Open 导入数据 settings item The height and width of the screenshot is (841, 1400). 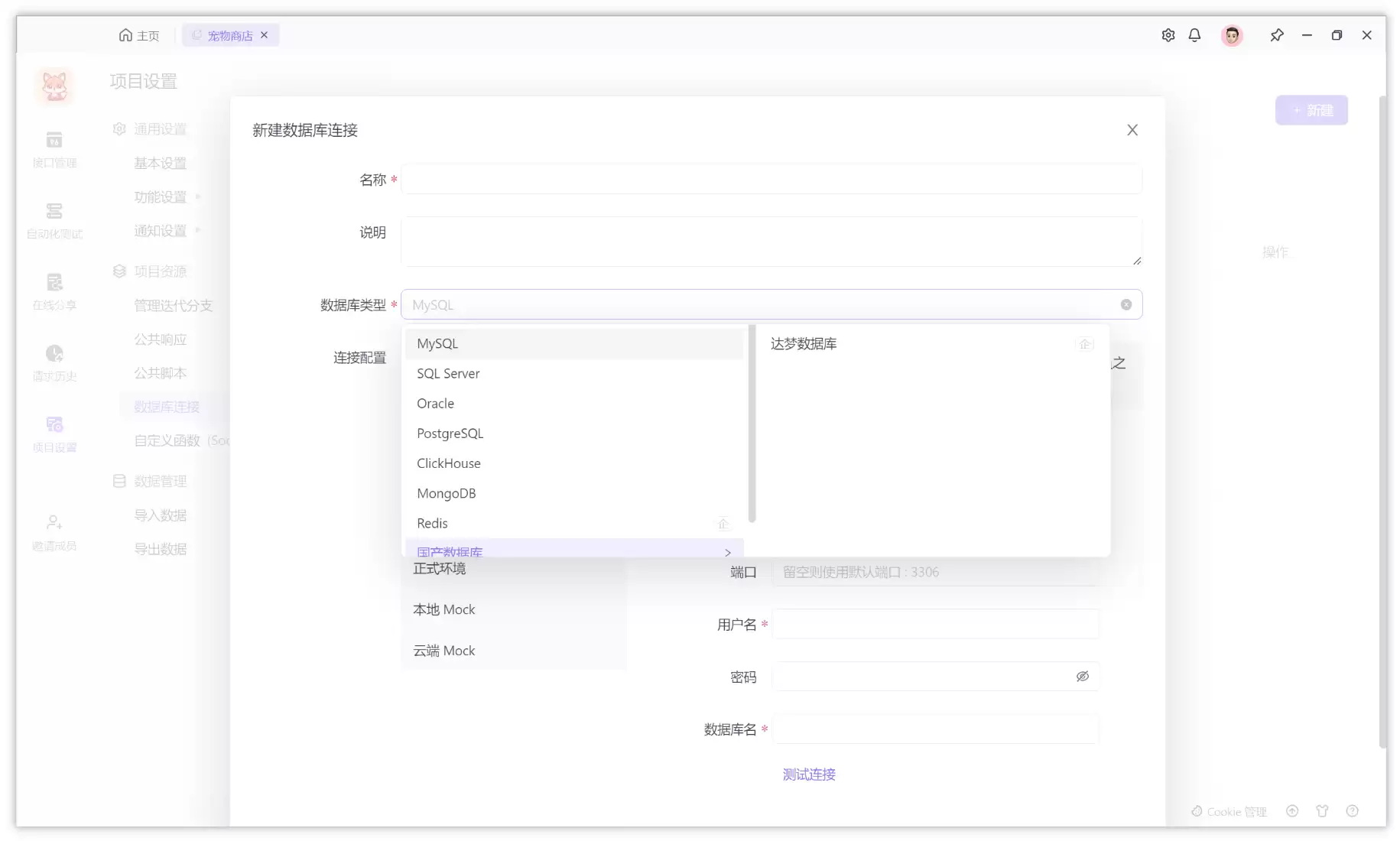(160, 515)
